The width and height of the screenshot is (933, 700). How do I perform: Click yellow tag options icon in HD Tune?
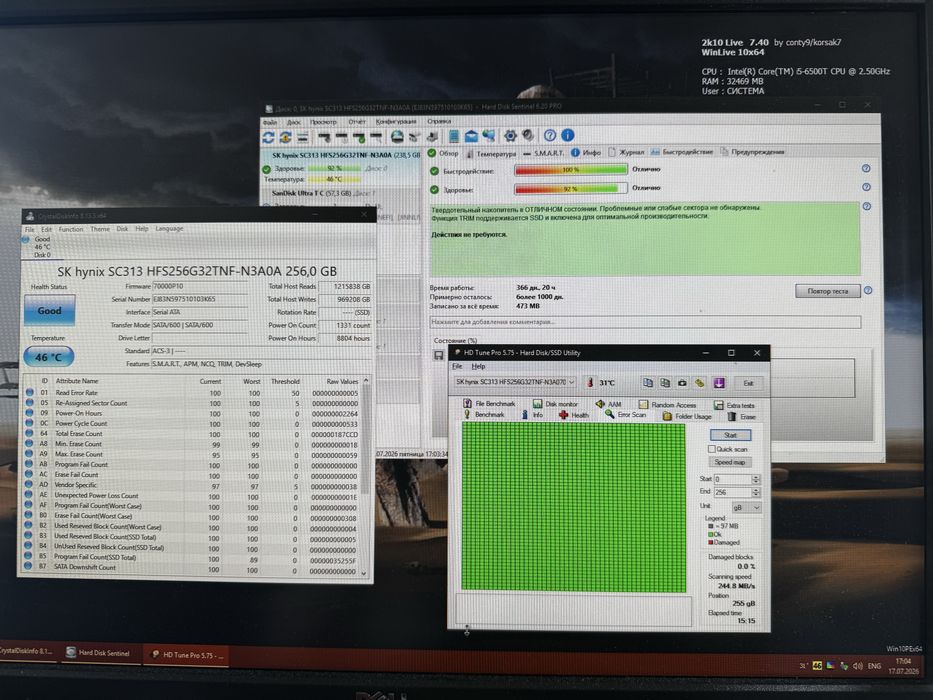click(700, 383)
